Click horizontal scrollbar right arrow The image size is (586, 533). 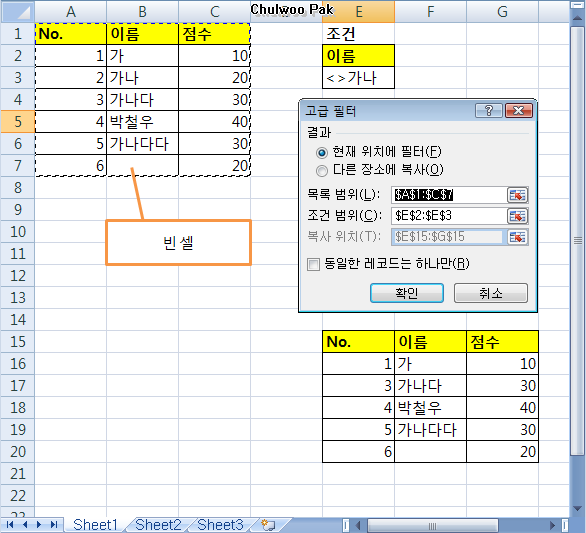click(x=552, y=525)
